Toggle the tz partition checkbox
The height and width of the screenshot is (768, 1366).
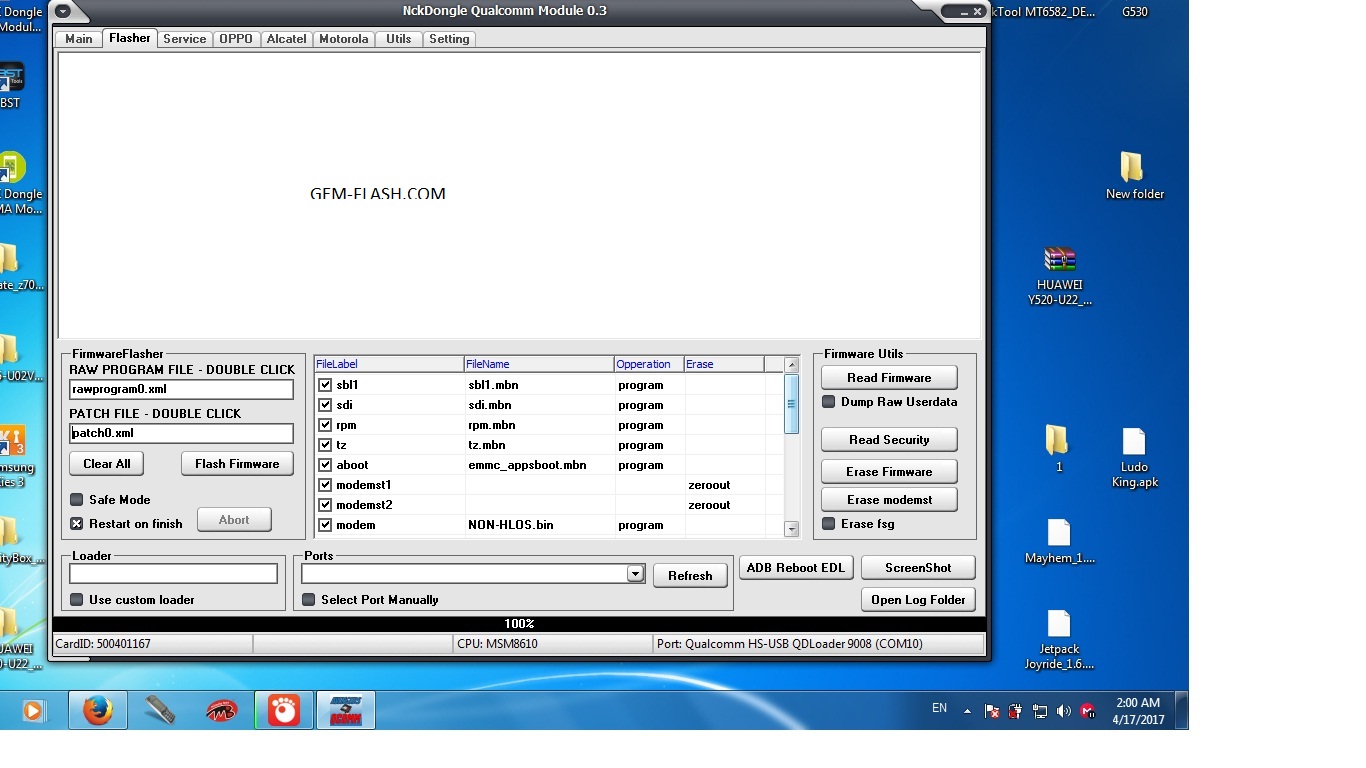(x=325, y=445)
